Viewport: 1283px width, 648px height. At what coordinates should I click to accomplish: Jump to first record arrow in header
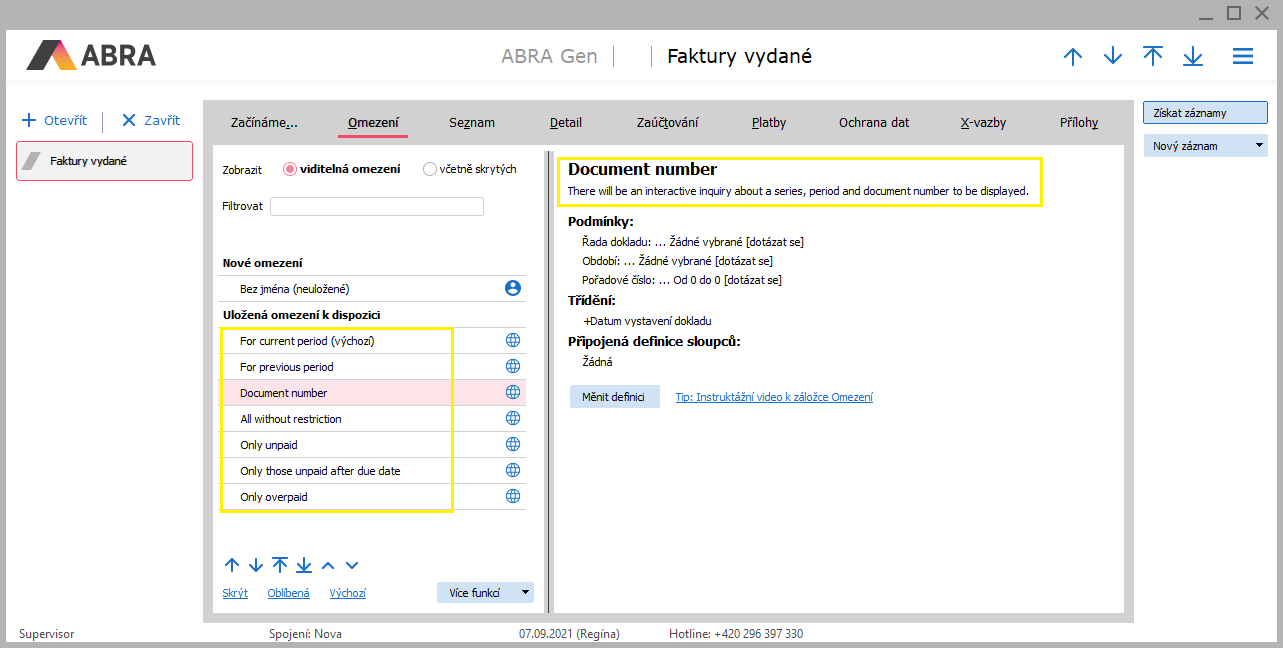[x=1153, y=56]
